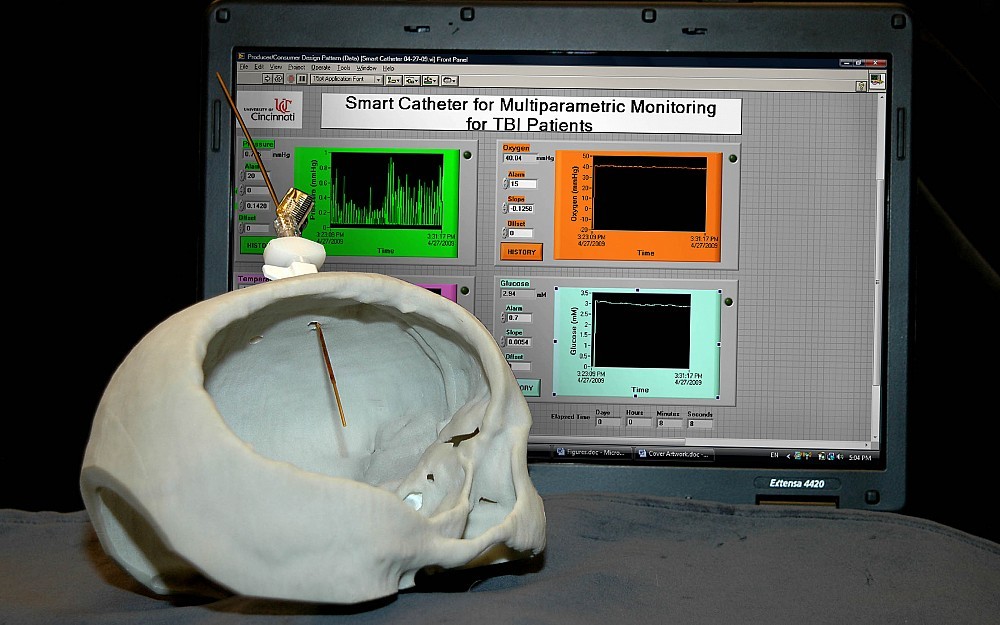Click the LabVIEW title bar icon

242,56
